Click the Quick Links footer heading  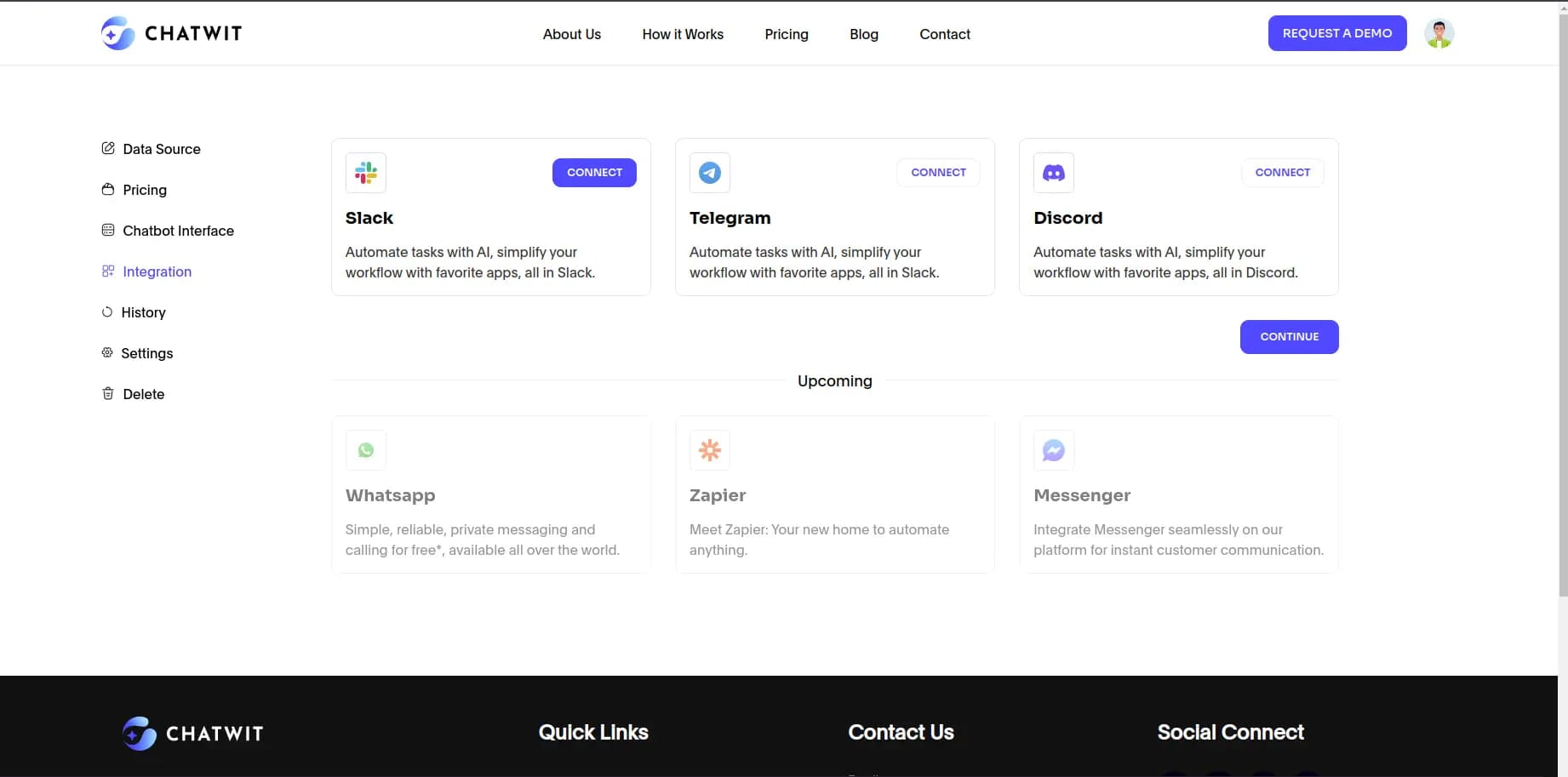coord(593,732)
